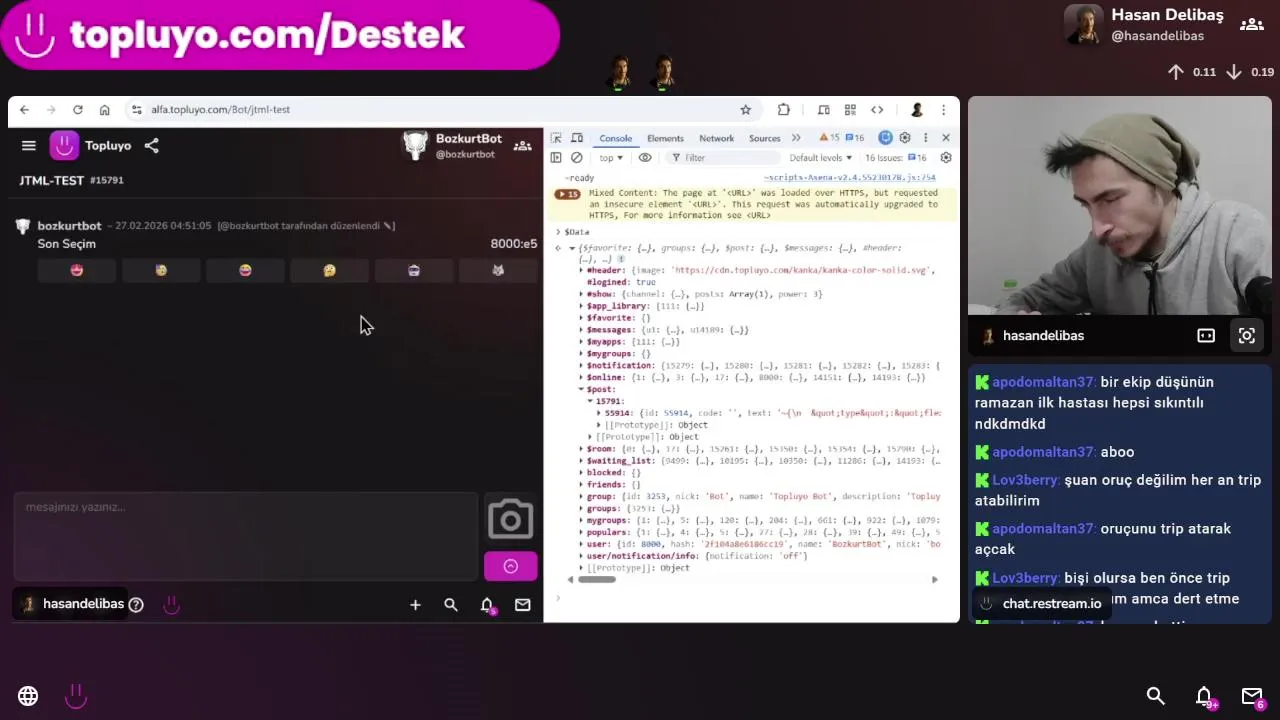Click the thinking face emoji reaction button
This screenshot has width=1280, height=720.
pos(330,270)
